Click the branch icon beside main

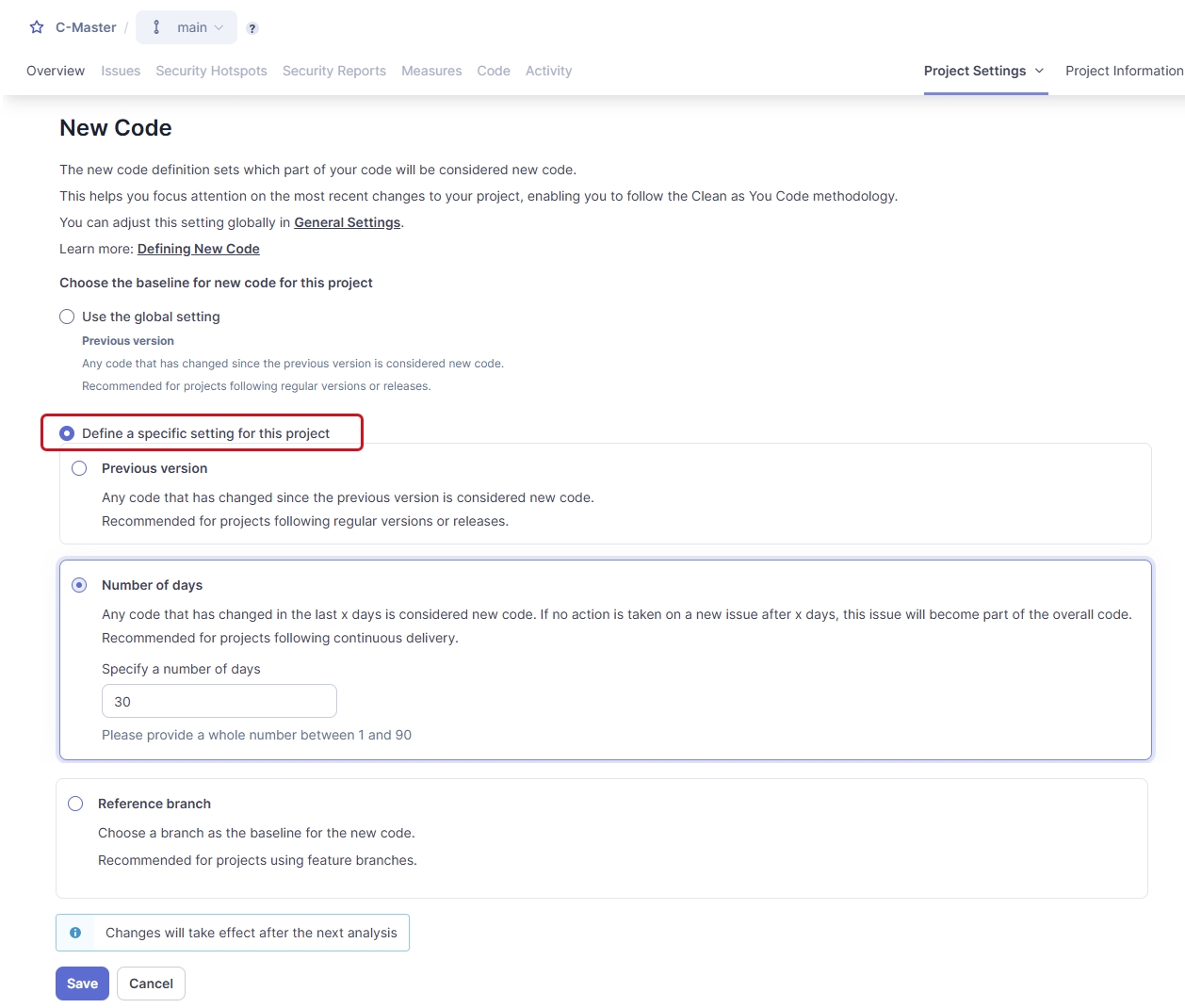click(x=157, y=27)
